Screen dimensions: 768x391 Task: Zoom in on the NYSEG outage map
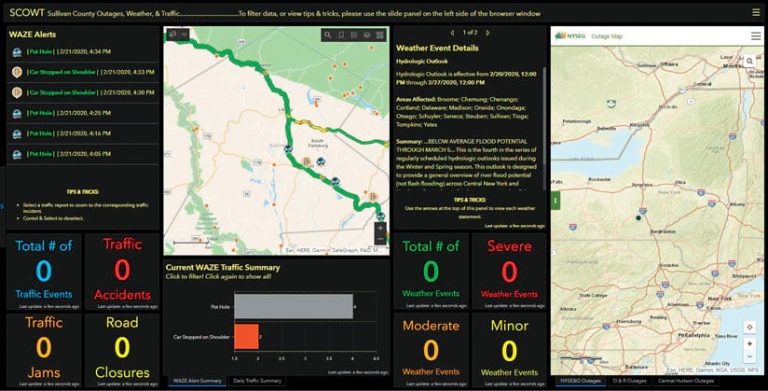pos(749,343)
